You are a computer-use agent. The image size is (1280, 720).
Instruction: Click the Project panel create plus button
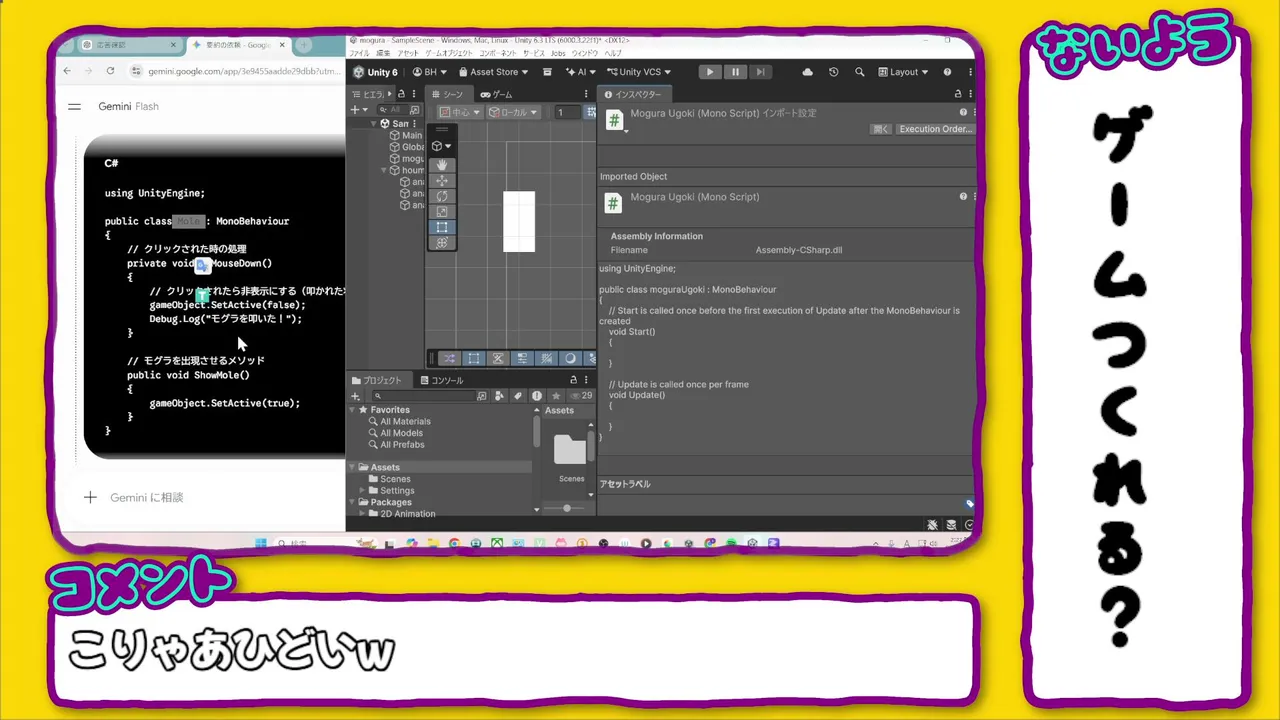(355, 396)
